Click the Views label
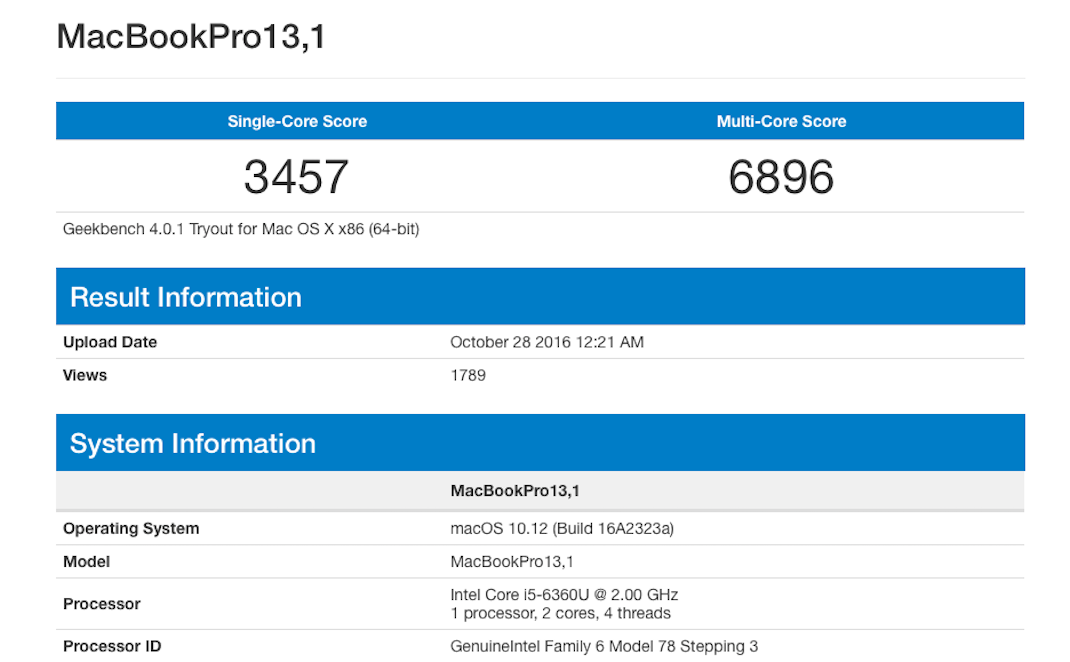Viewport: 1070px width, 662px height. click(85, 375)
